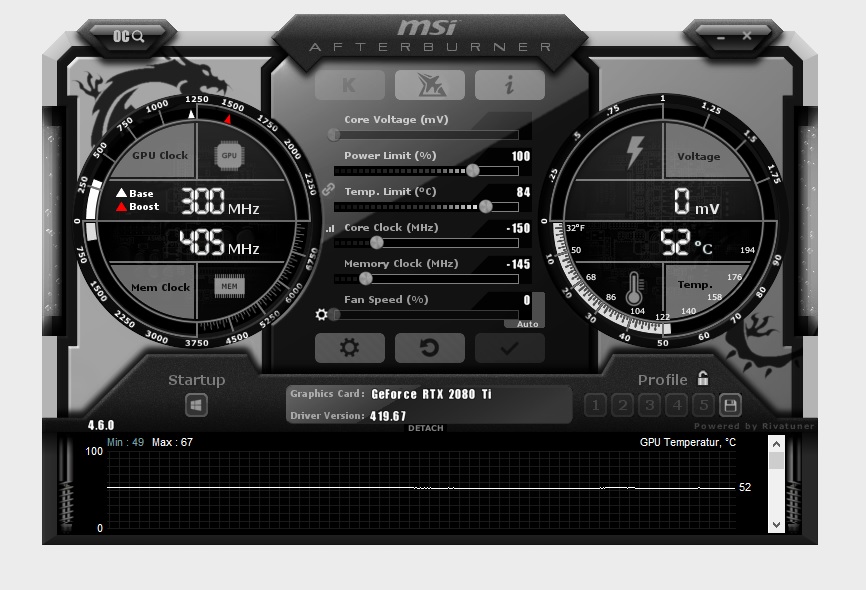This screenshot has height=590, width=866.
Task: Open the information i button
Action: (x=510, y=85)
